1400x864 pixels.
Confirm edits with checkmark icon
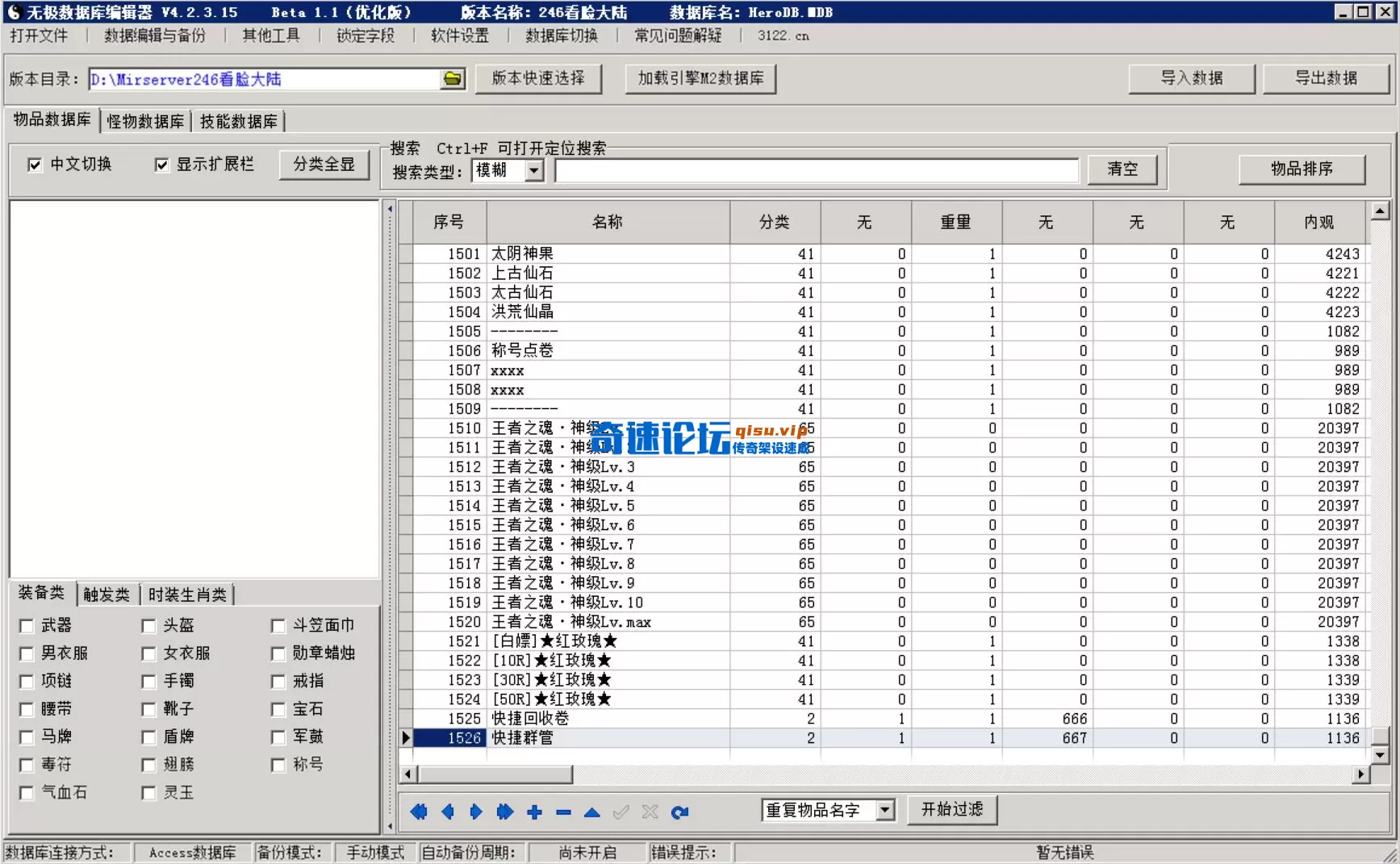pyautogui.click(x=621, y=812)
